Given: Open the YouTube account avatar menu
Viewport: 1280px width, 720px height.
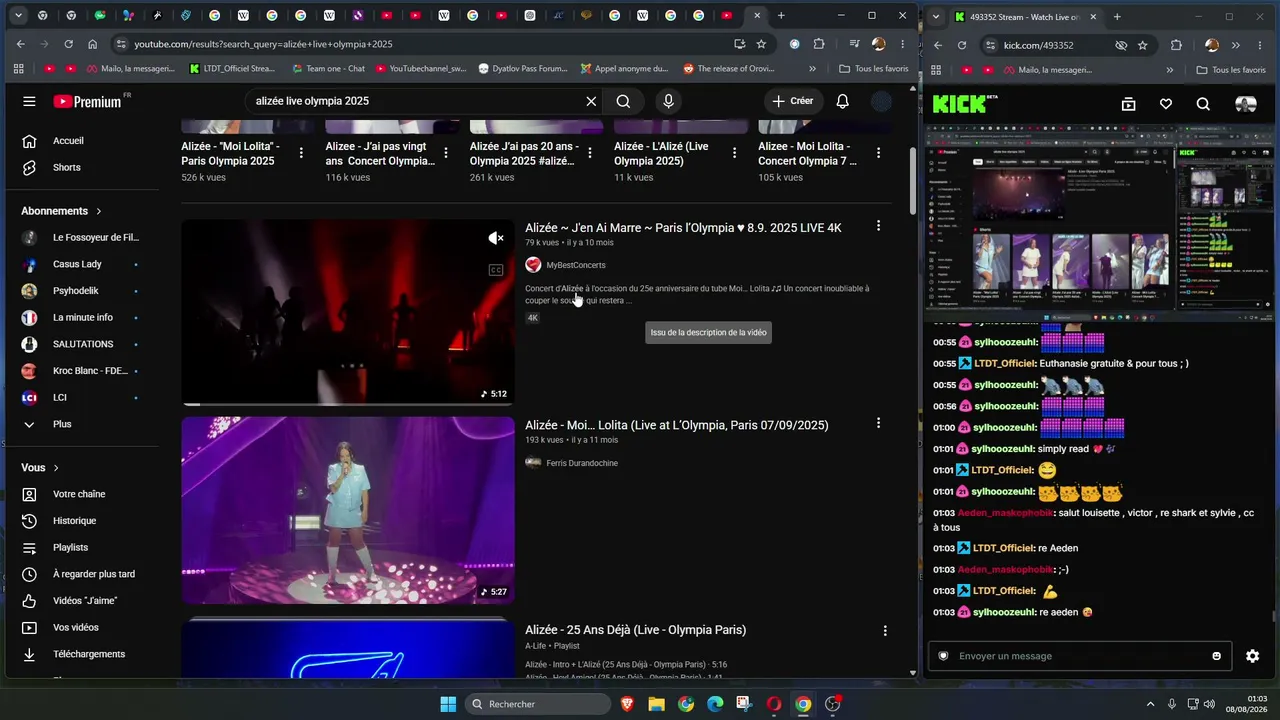Looking at the screenshot, I should click(x=881, y=101).
